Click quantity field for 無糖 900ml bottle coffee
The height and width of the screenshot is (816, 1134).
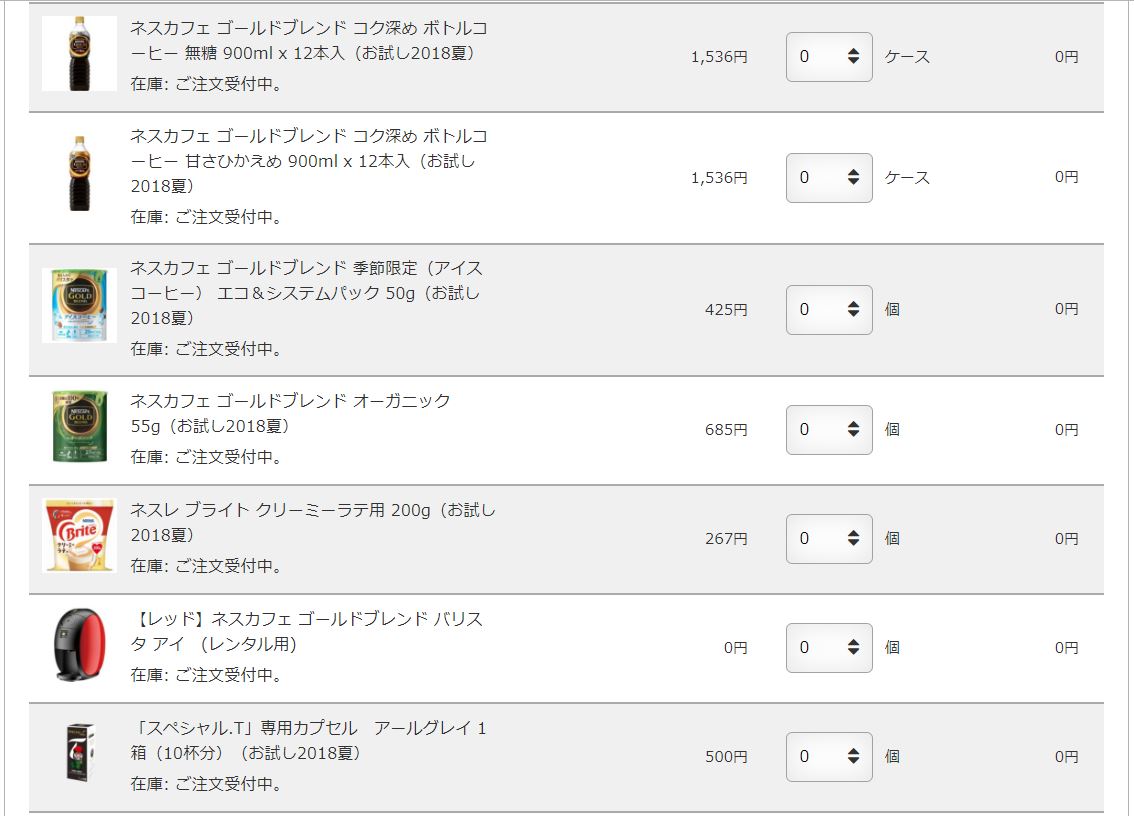[829, 56]
